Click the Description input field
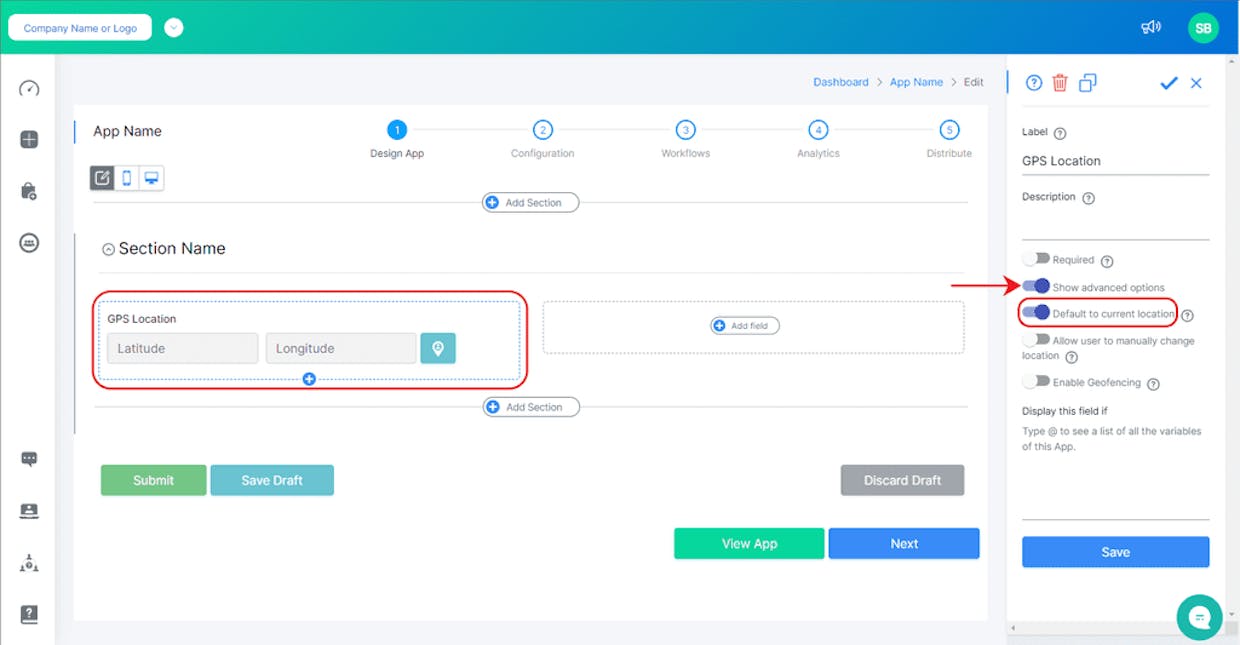Viewport: 1240px width, 645px height. coord(1115,226)
